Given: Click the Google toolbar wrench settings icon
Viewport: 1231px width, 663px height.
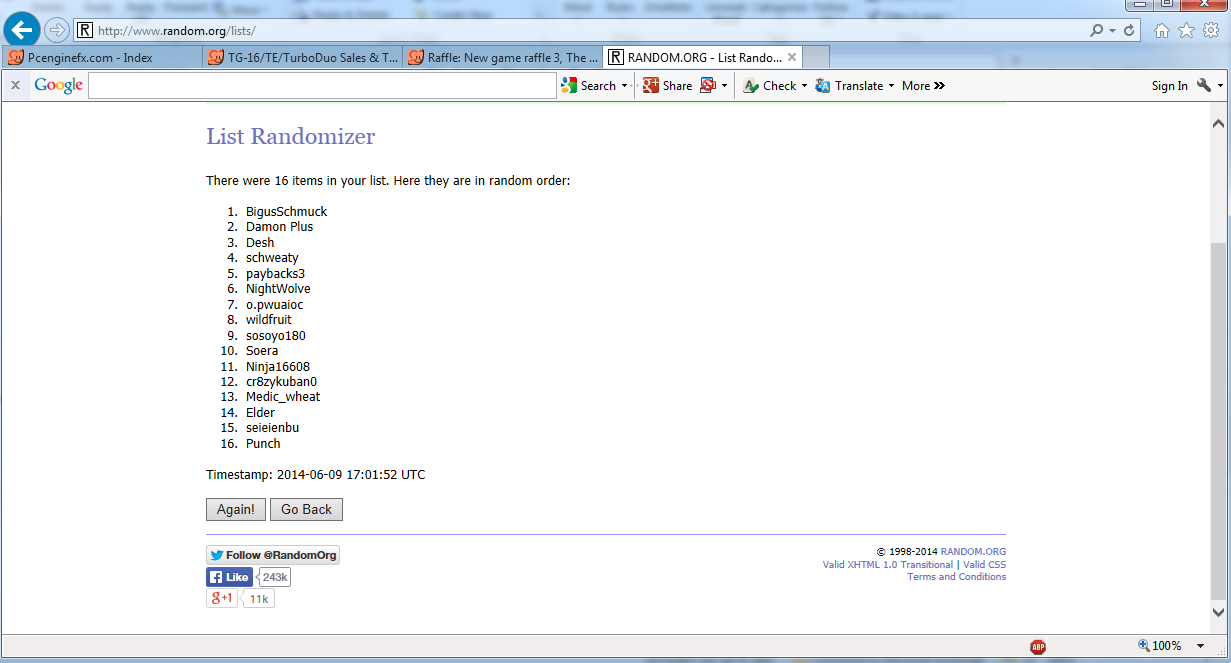Looking at the screenshot, I should coord(1204,86).
